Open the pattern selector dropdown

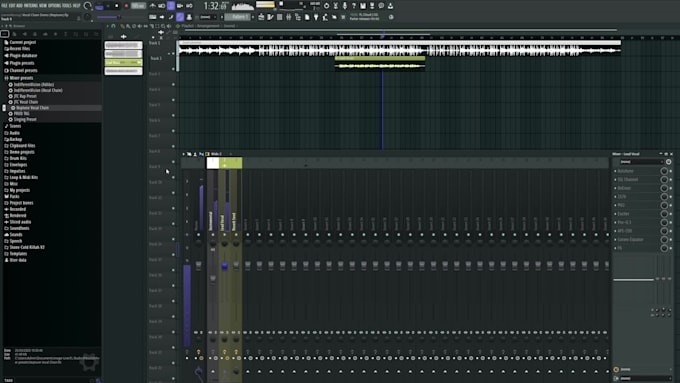(239, 17)
